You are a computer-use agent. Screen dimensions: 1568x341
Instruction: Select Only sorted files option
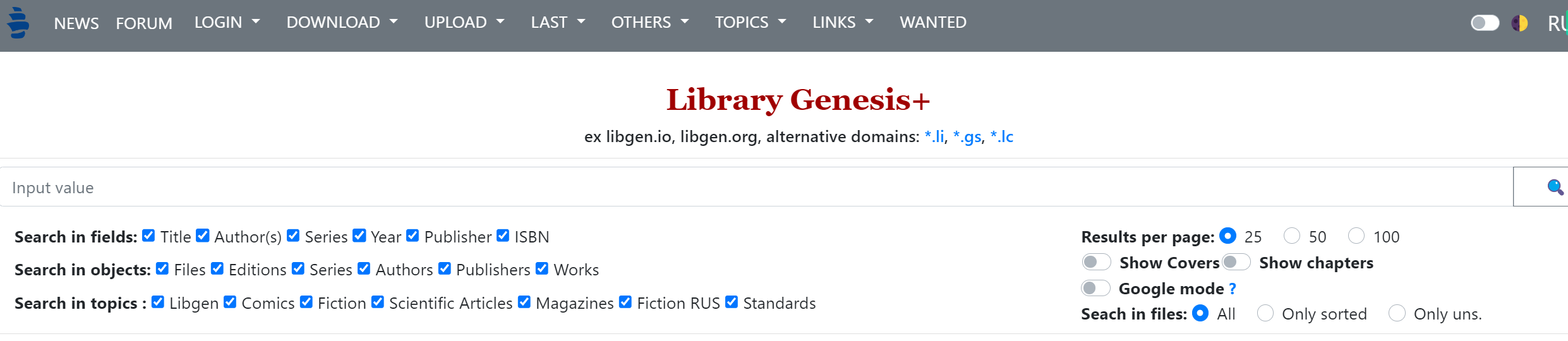(1265, 313)
